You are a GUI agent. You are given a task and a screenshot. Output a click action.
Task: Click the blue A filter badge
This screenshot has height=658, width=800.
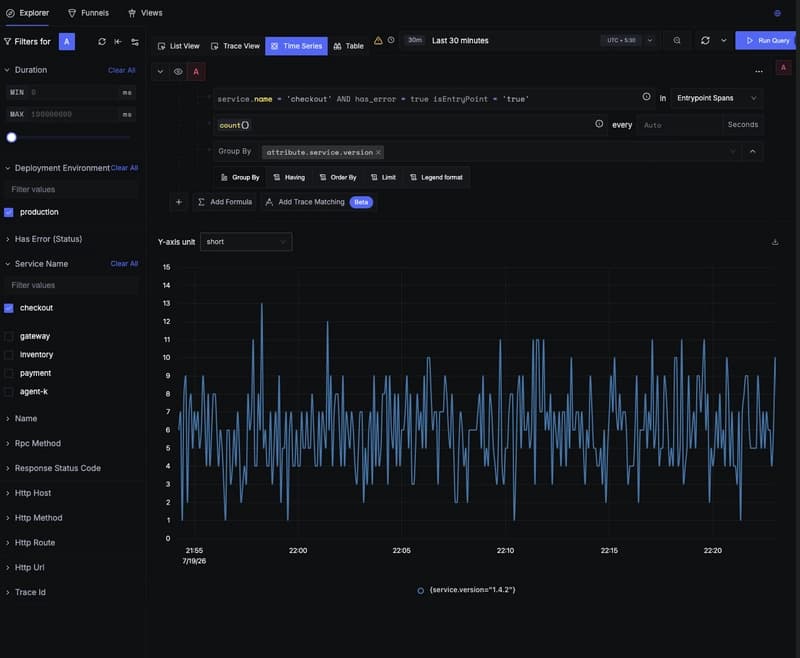[67, 42]
